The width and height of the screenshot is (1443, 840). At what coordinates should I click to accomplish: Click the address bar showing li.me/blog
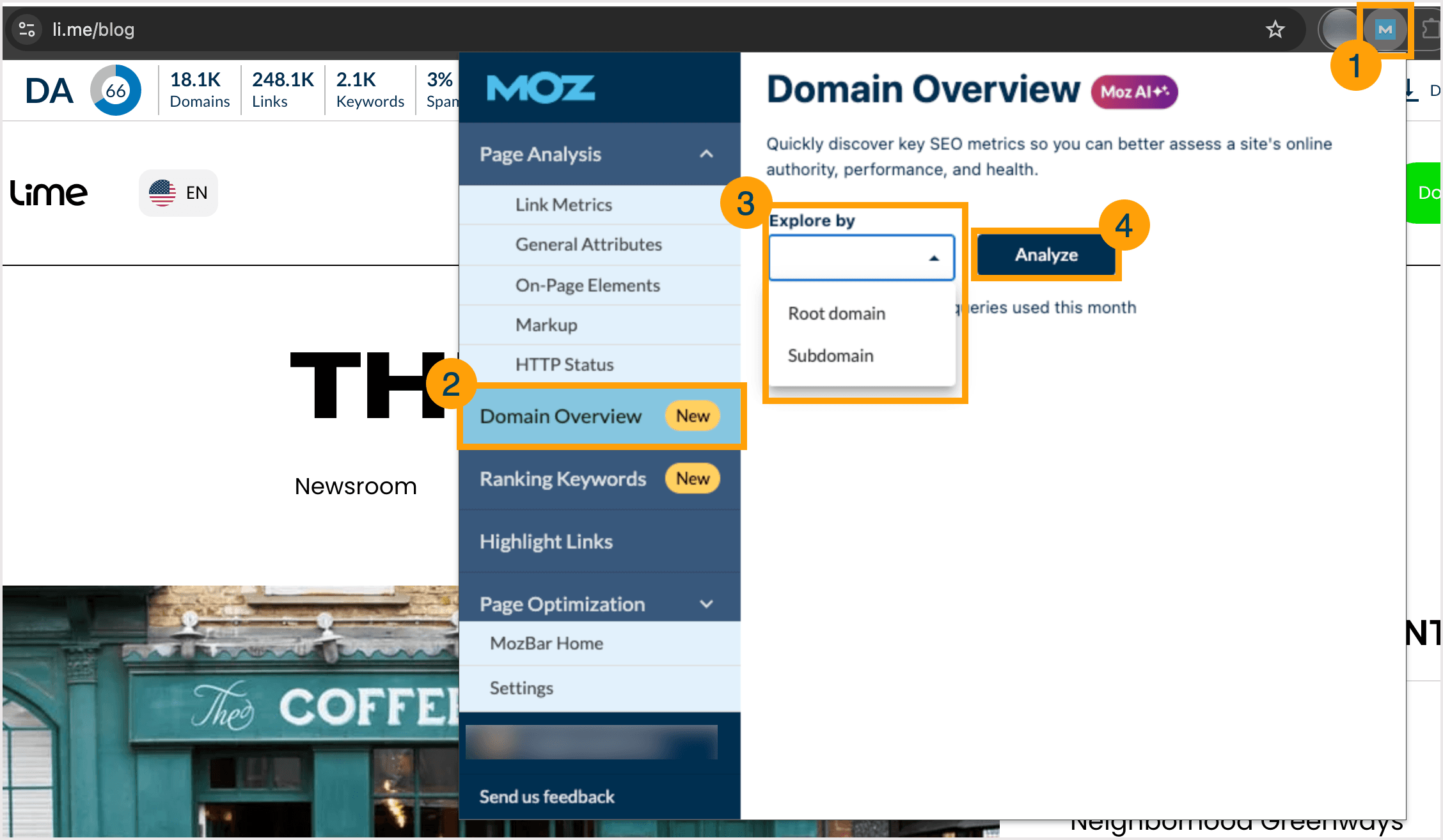(93, 29)
